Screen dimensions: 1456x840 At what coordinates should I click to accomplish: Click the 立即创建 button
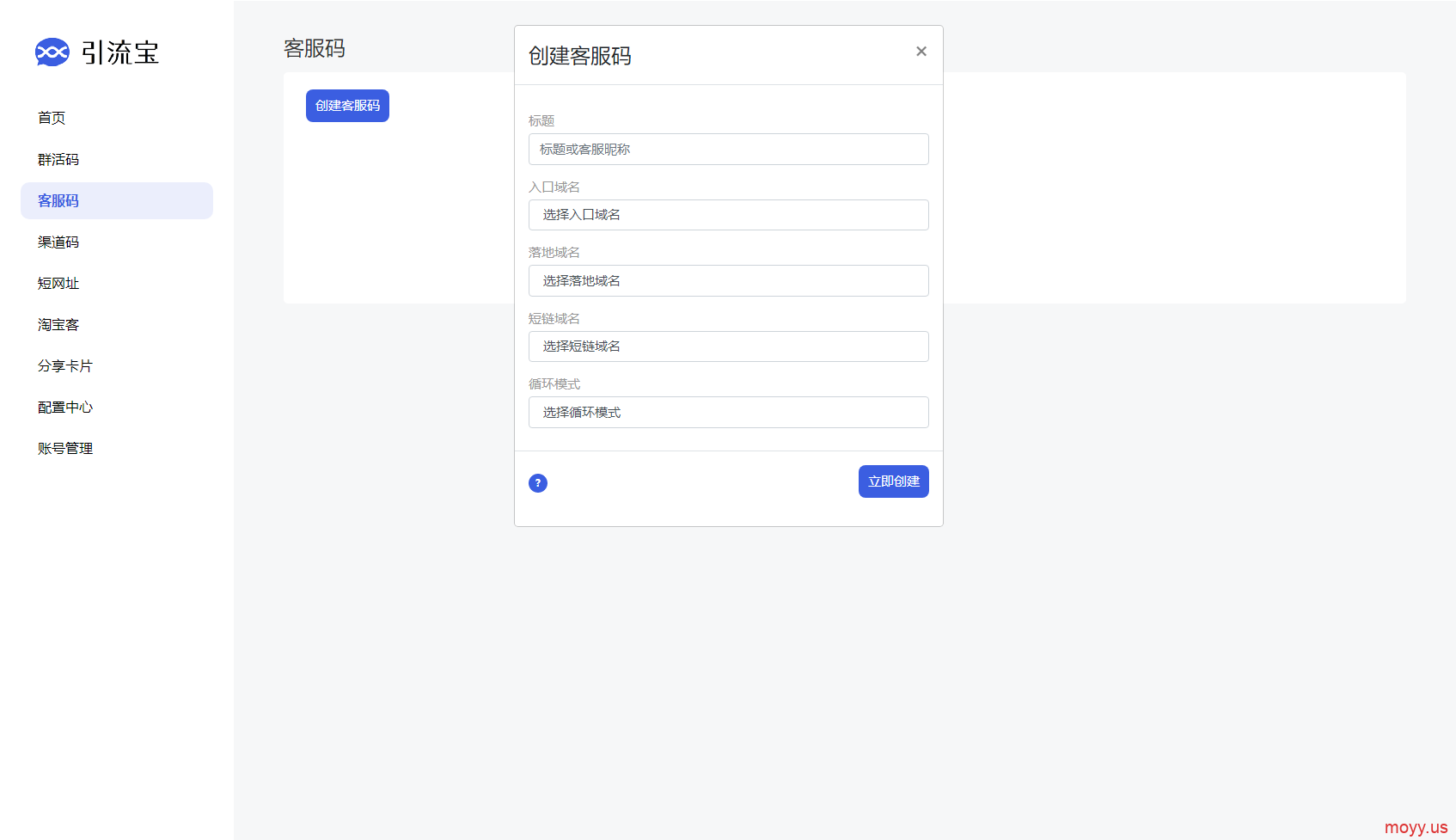point(894,481)
